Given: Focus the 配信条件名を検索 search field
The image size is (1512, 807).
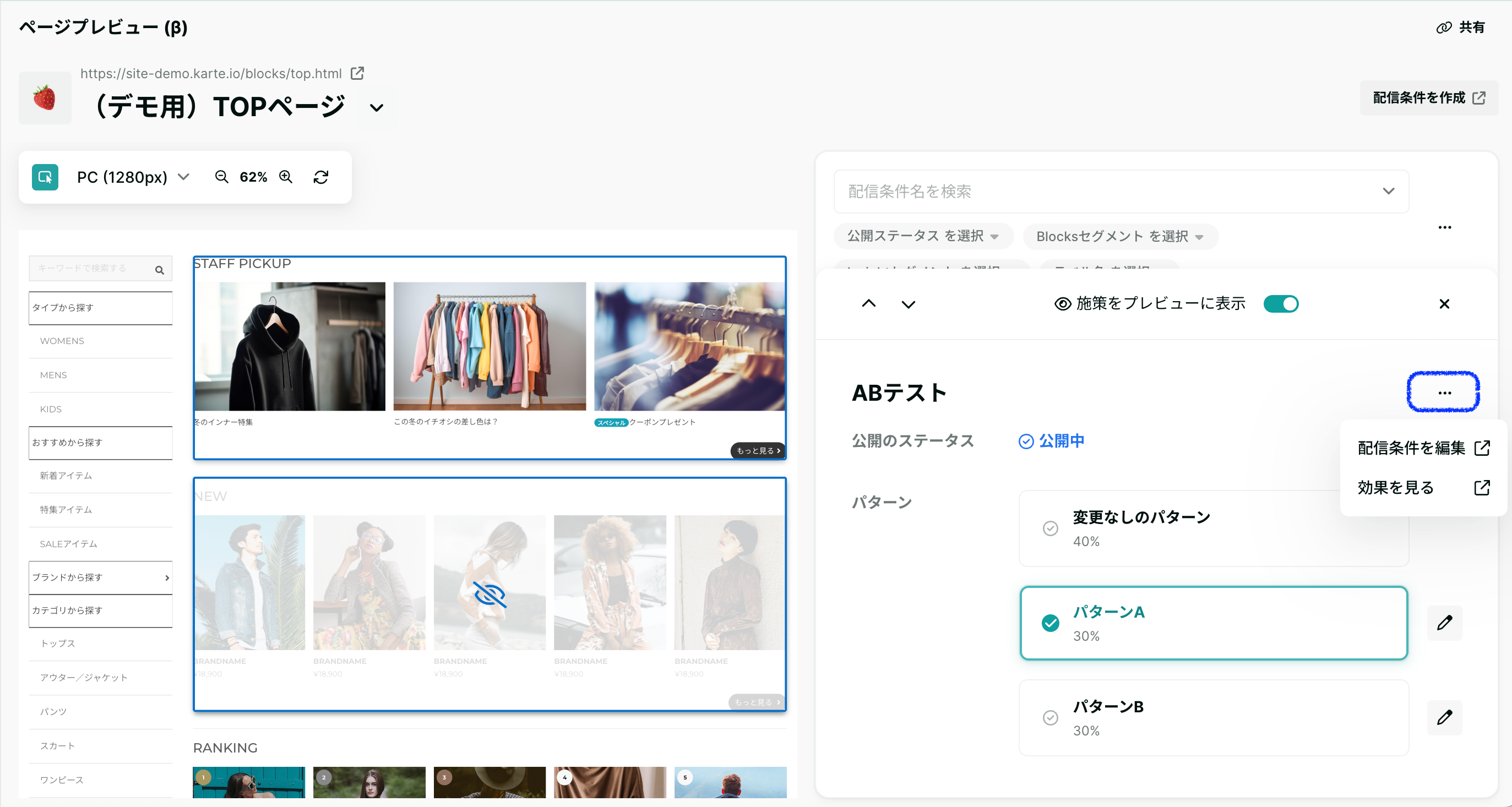Looking at the screenshot, I should 1121,192.
